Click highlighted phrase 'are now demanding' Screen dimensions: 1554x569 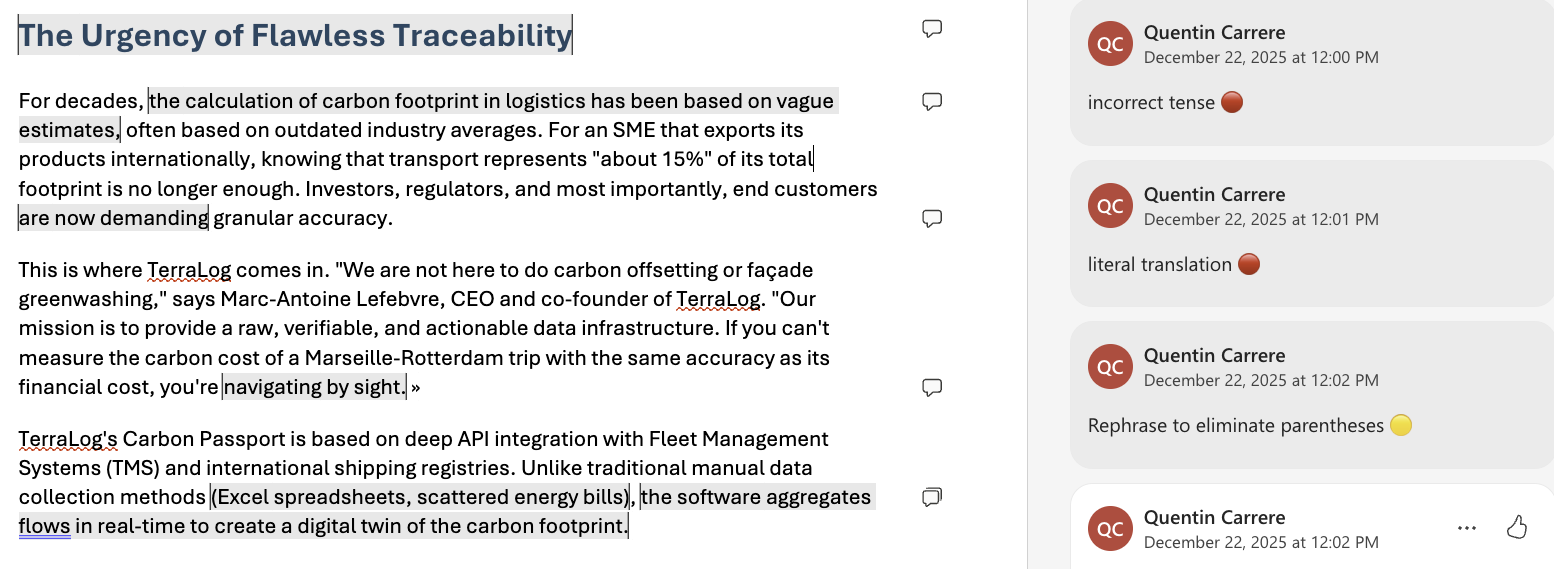pos(114,218)
